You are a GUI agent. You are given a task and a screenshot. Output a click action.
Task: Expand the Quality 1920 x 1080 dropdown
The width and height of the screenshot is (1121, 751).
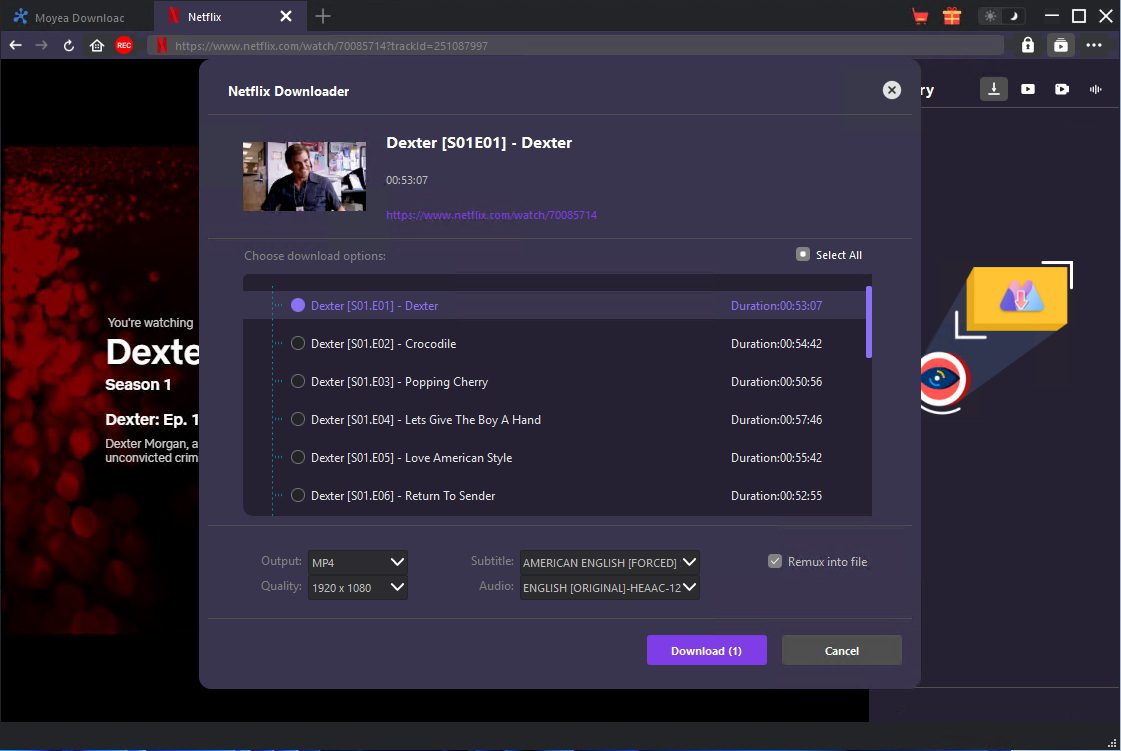(x=357, y=587)
